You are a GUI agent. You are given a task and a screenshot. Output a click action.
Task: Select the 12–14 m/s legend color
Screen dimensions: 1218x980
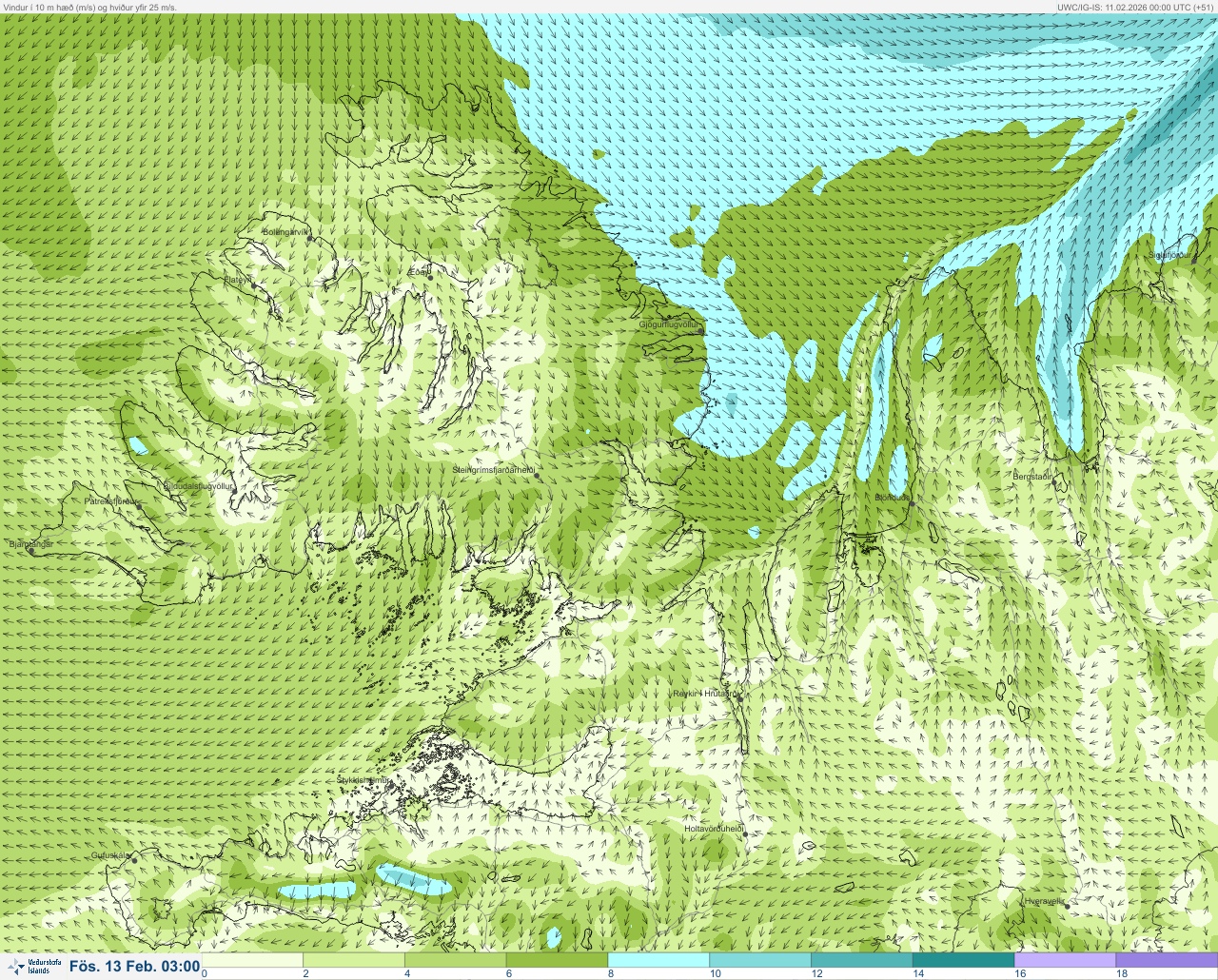pyautogui.click(x=861, y=960)
